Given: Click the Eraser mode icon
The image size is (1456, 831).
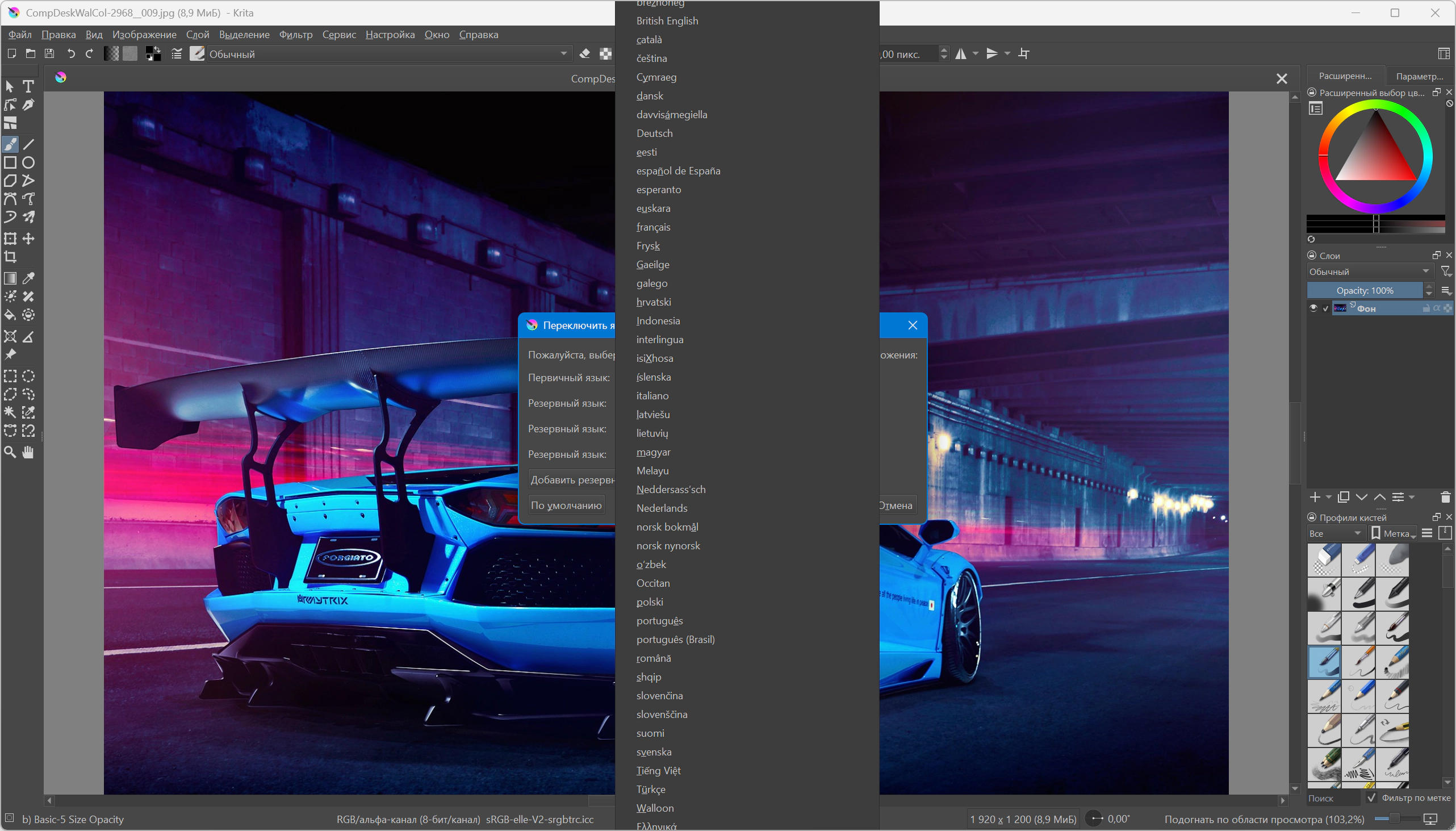Looking at the screenshot, I should click(585, 53).
